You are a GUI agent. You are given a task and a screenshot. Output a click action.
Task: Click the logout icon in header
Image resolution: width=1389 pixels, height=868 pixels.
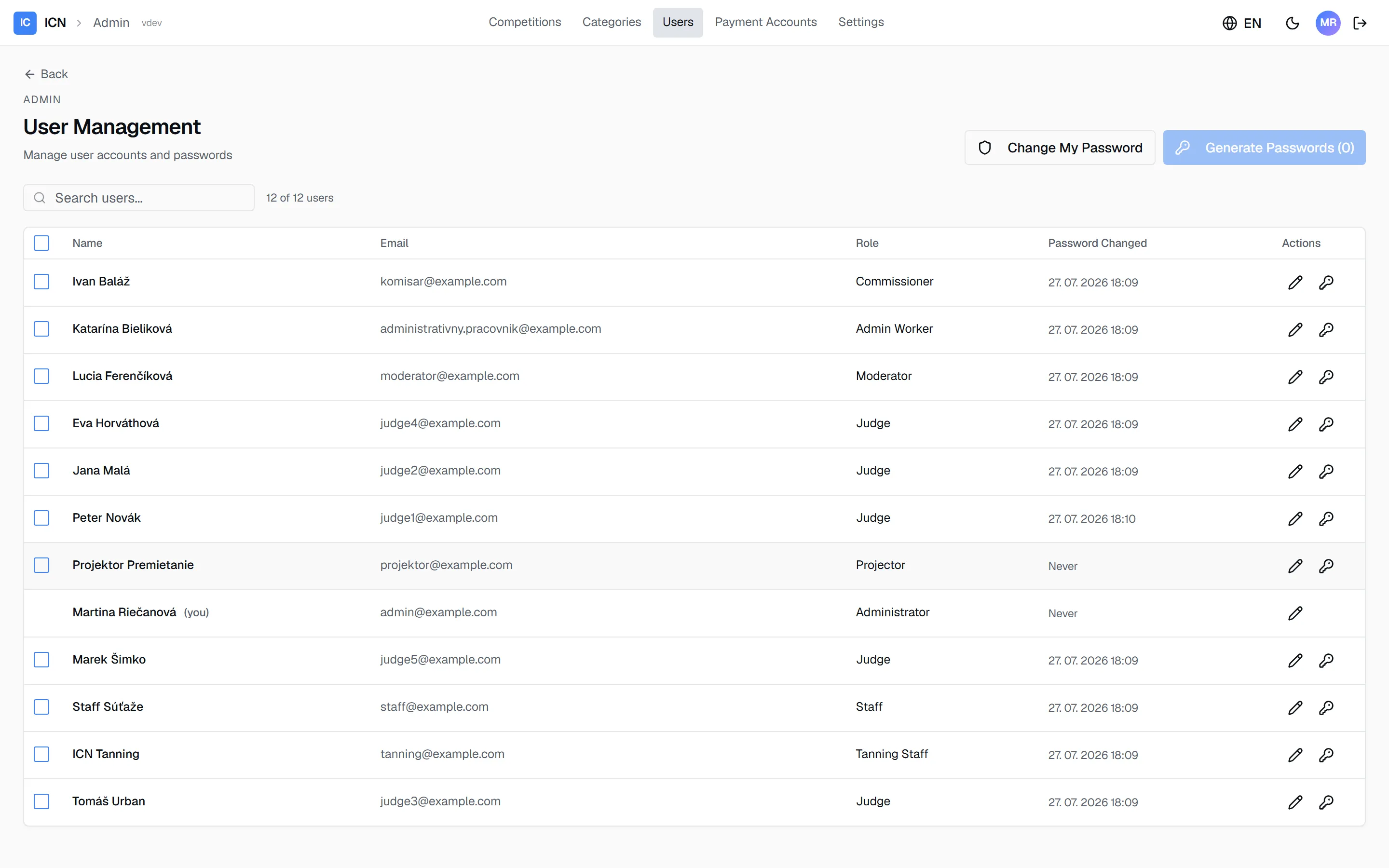[x=1360, y=23]
